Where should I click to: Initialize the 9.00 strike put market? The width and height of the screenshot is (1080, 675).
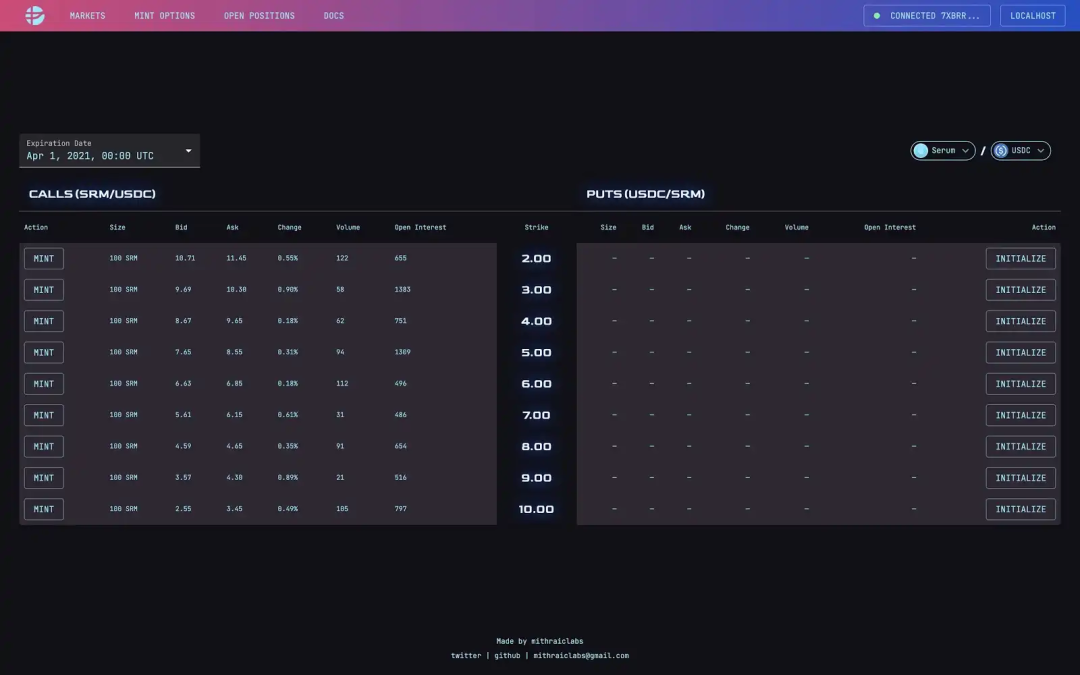tap(1020, 477)
